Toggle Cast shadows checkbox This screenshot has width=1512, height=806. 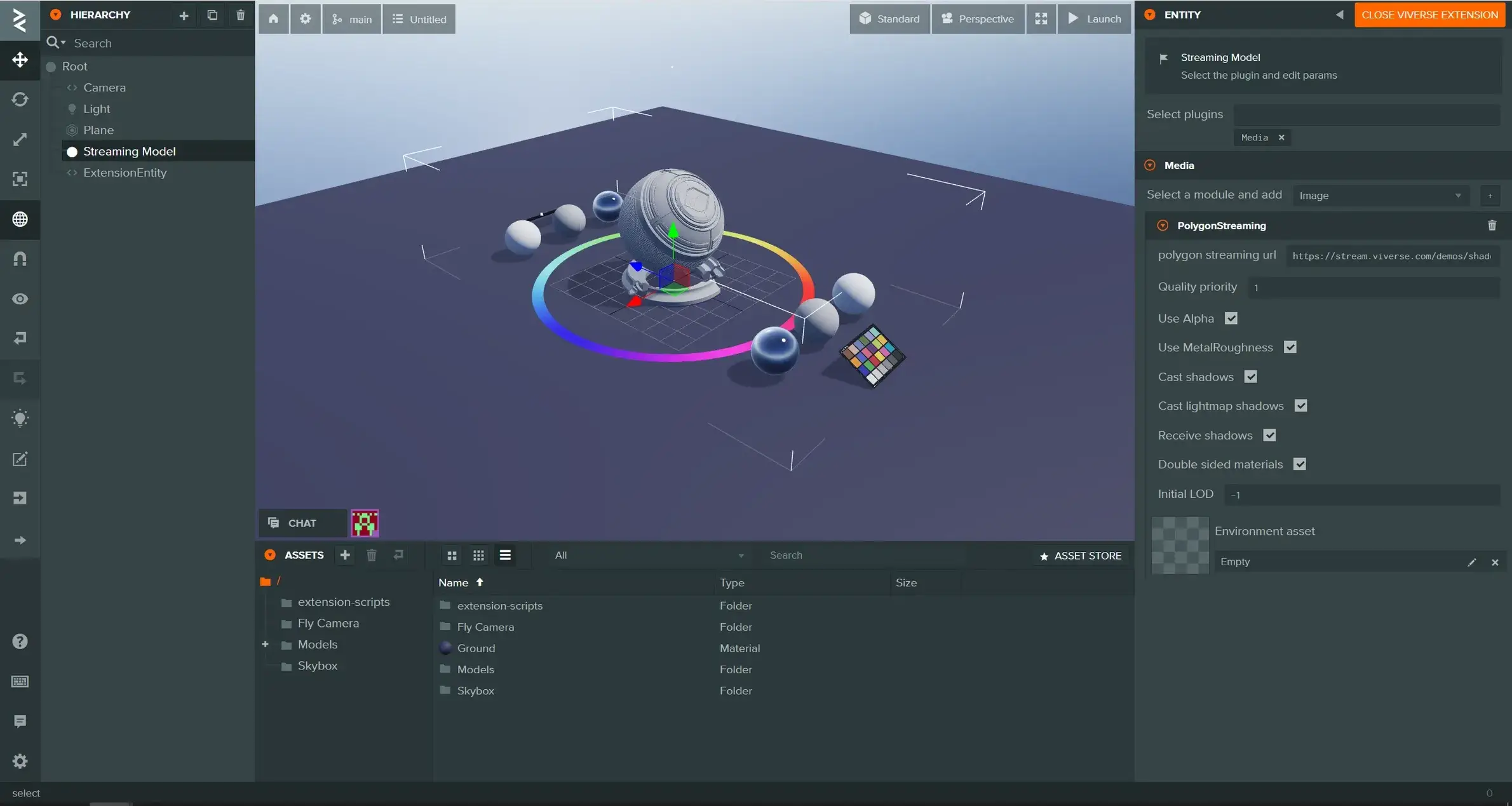1250,376
